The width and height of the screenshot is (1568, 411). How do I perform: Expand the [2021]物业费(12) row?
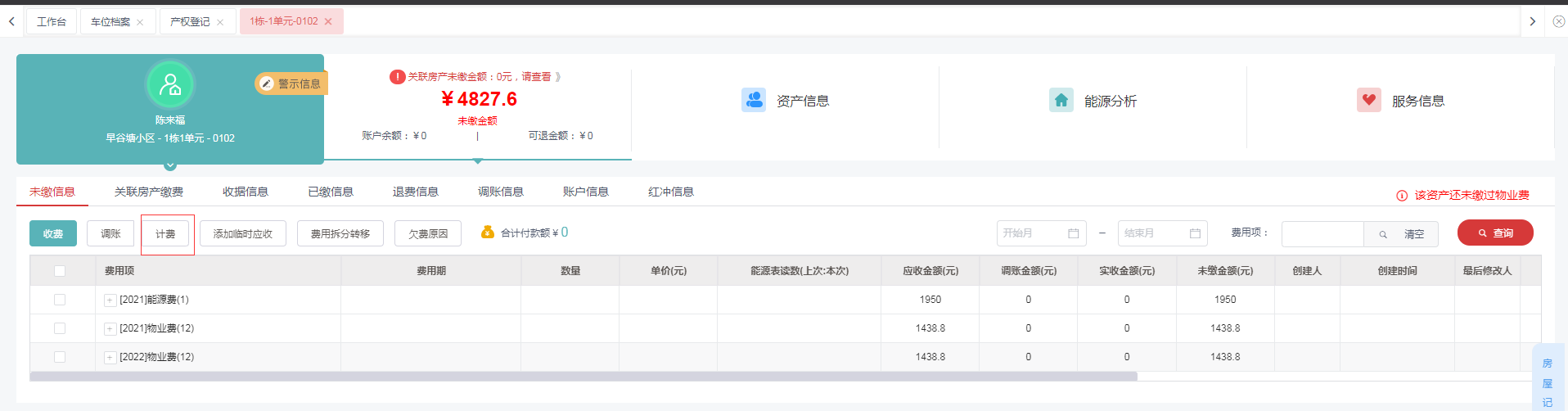point(110,329)
